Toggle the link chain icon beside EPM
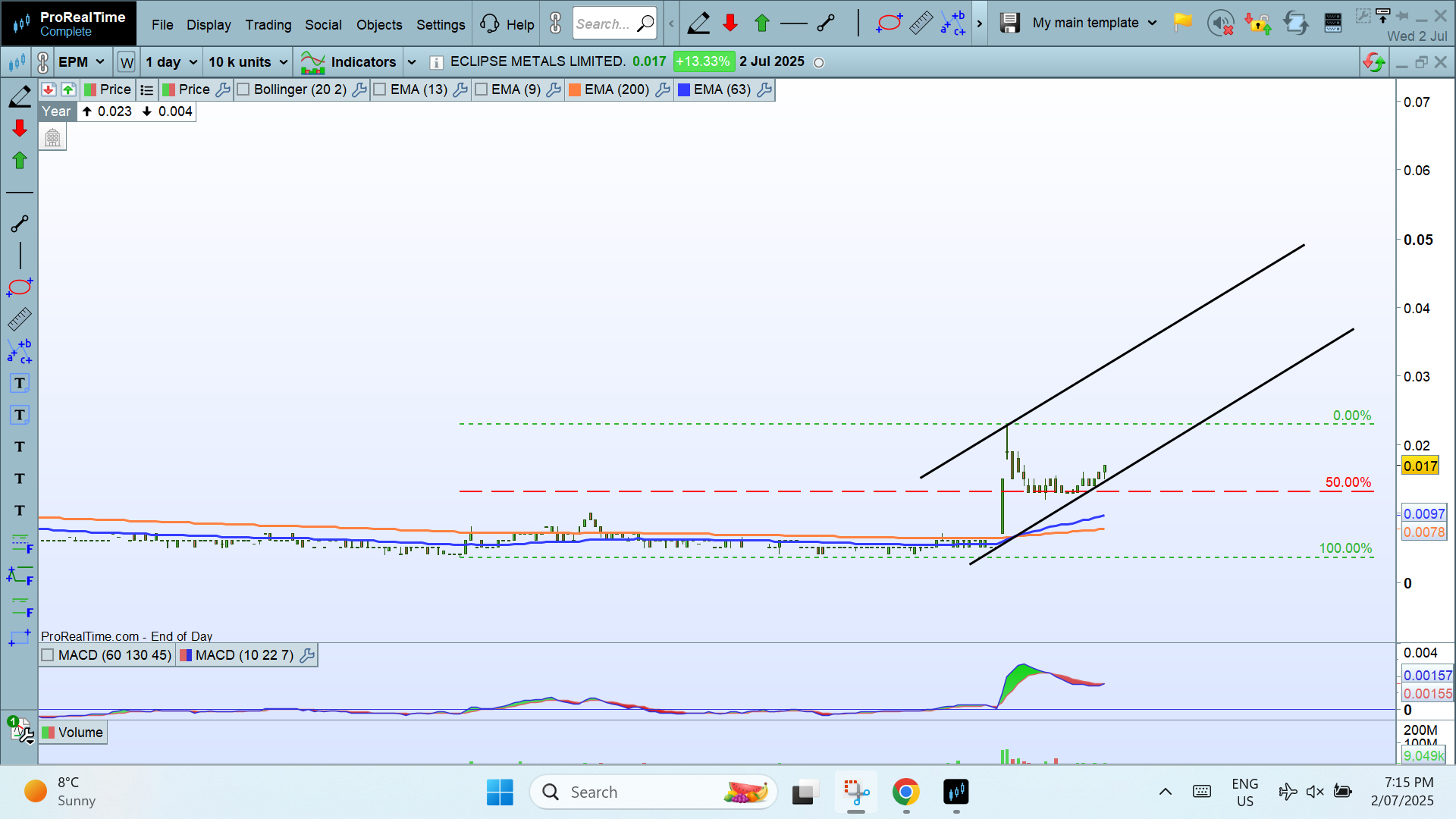The image size is (1456, 819). [x=43, y=62]
